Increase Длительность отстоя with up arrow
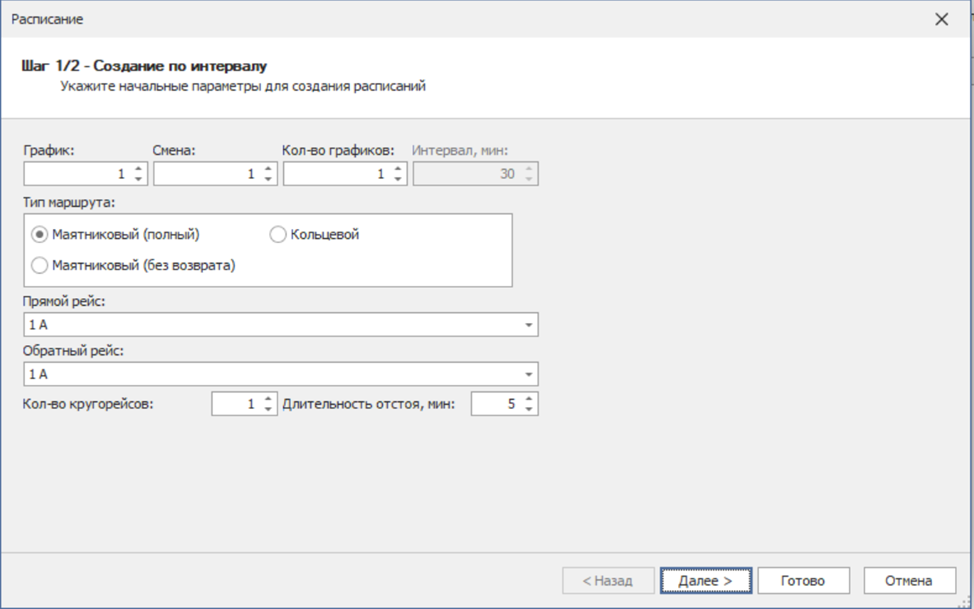Screen dimensions: 974x609 (528, 398)
